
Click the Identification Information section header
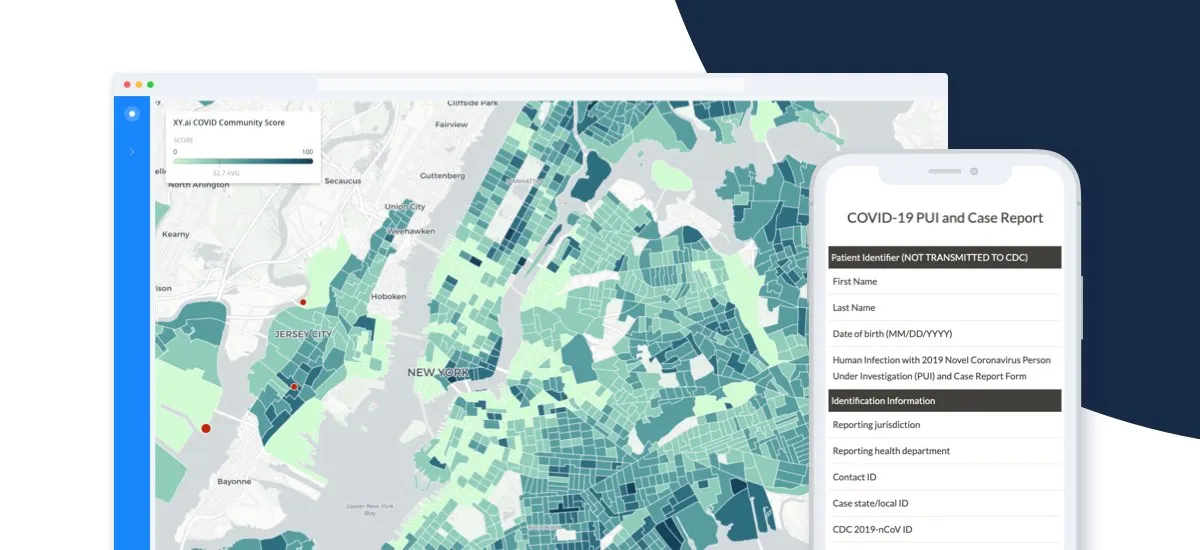coord(944,401)
